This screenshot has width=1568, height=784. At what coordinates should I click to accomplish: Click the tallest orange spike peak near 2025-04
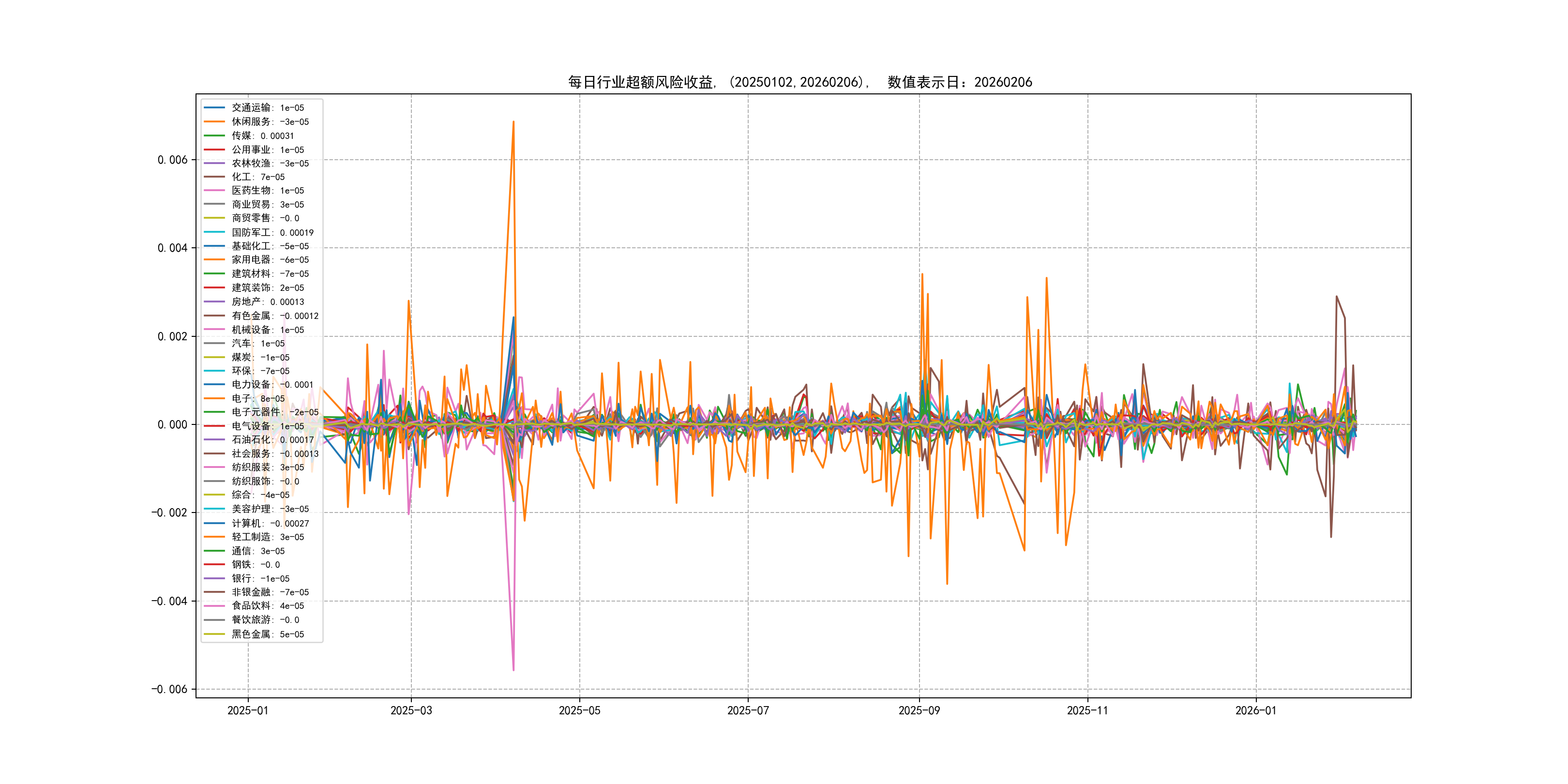[513, 122]
